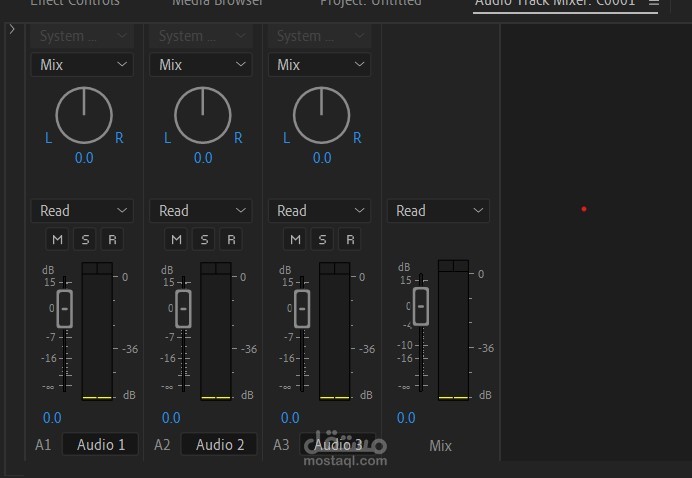Click Audio 2 track name field
The image size is (692, 478).
[219, 444]
